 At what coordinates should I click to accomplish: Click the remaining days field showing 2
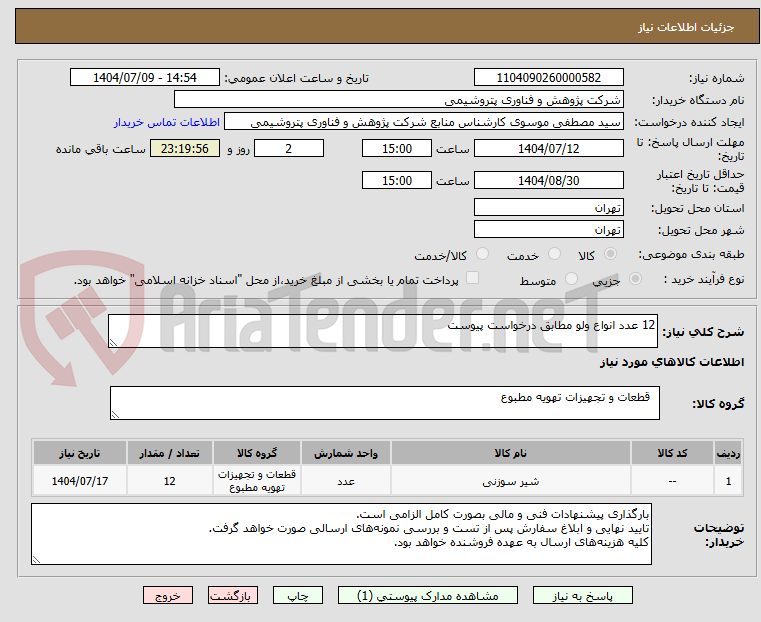(x=289, y=148)
